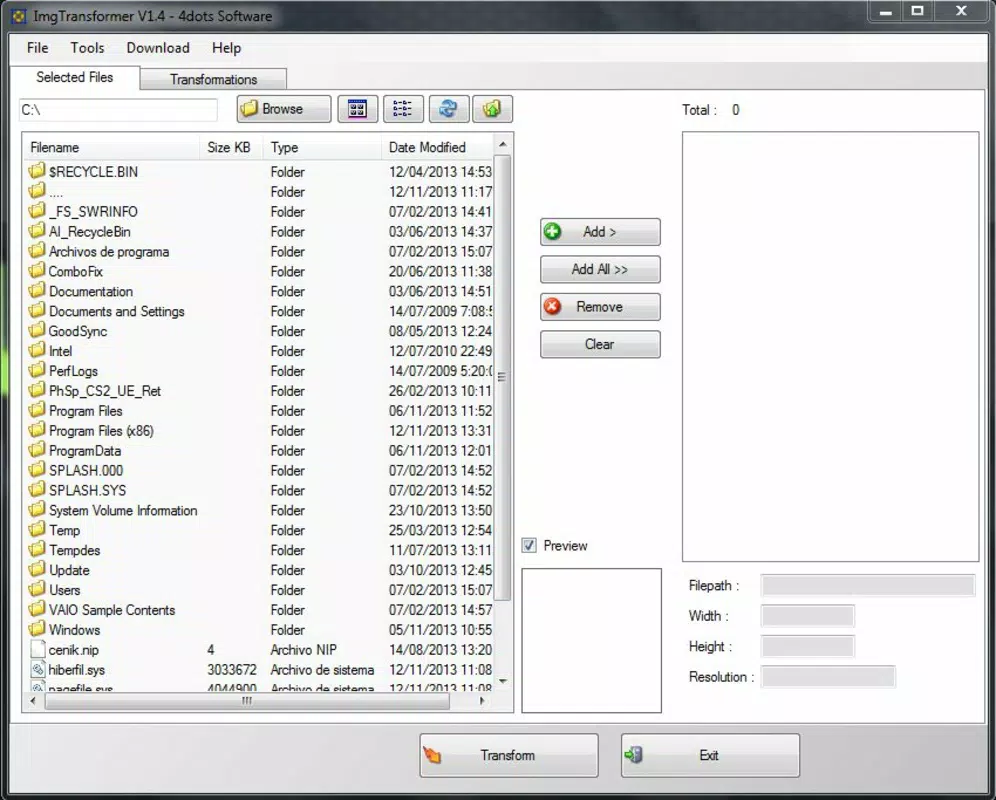The image size is (996, 800).
Task: Uncheck the Preview checkbox
Action: 529,546
